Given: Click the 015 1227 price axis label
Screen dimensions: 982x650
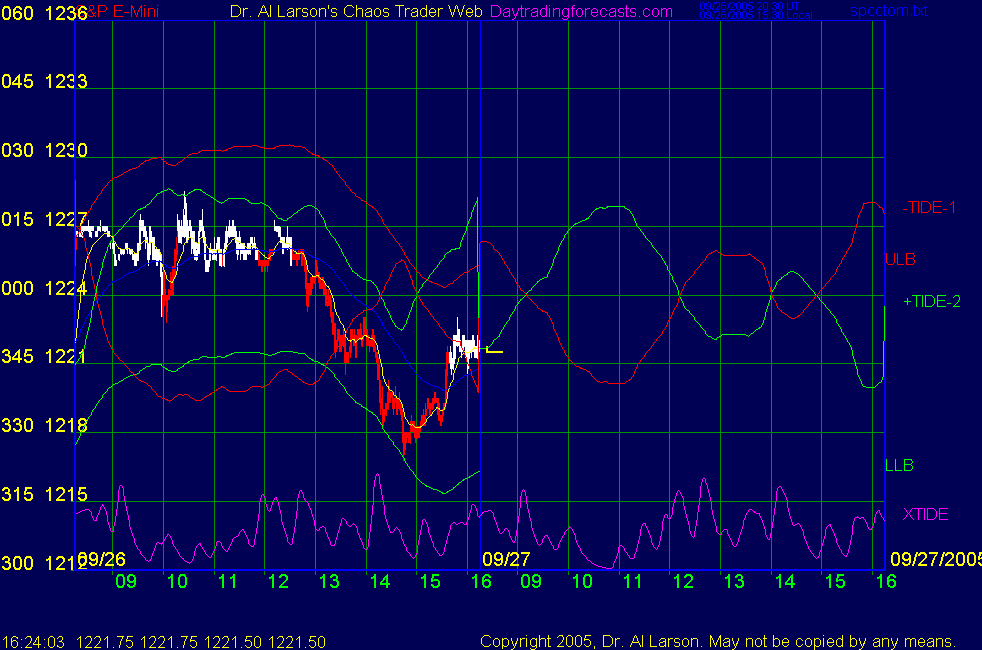Looking at the screenshot, I should tap(44, 219).
